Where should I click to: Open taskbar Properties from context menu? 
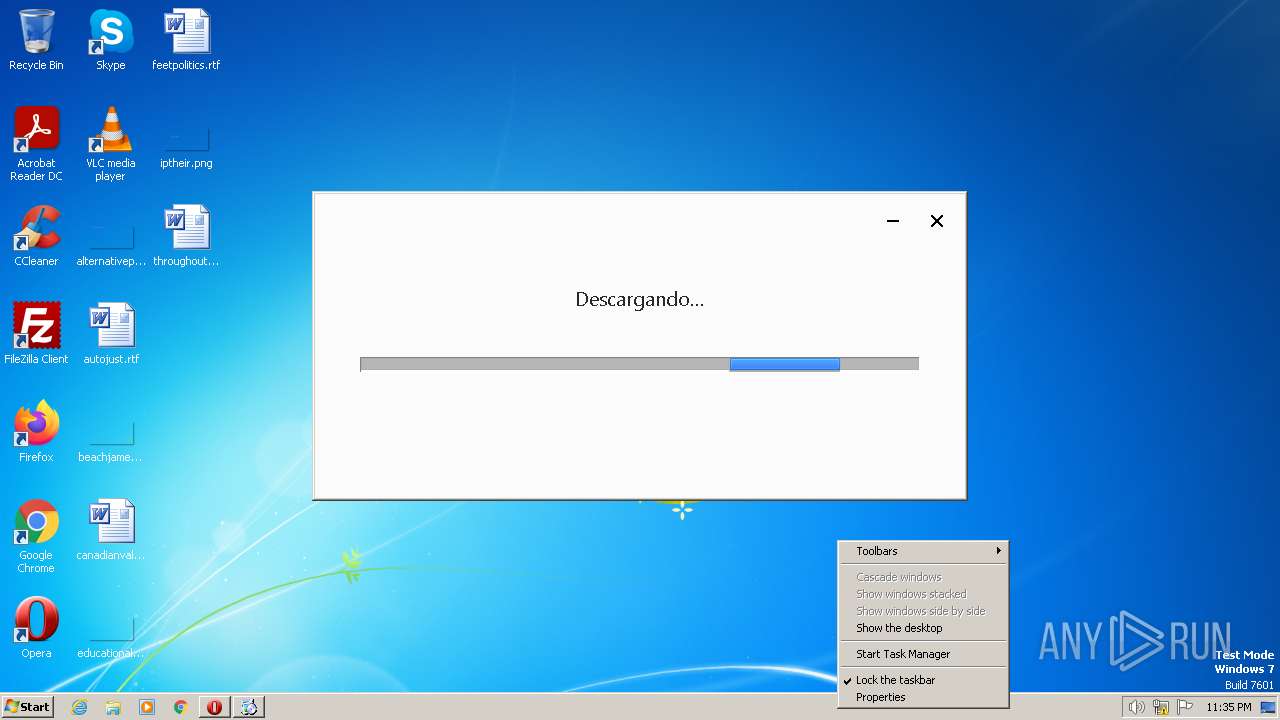pyautogui.click(x=923, y=697)
